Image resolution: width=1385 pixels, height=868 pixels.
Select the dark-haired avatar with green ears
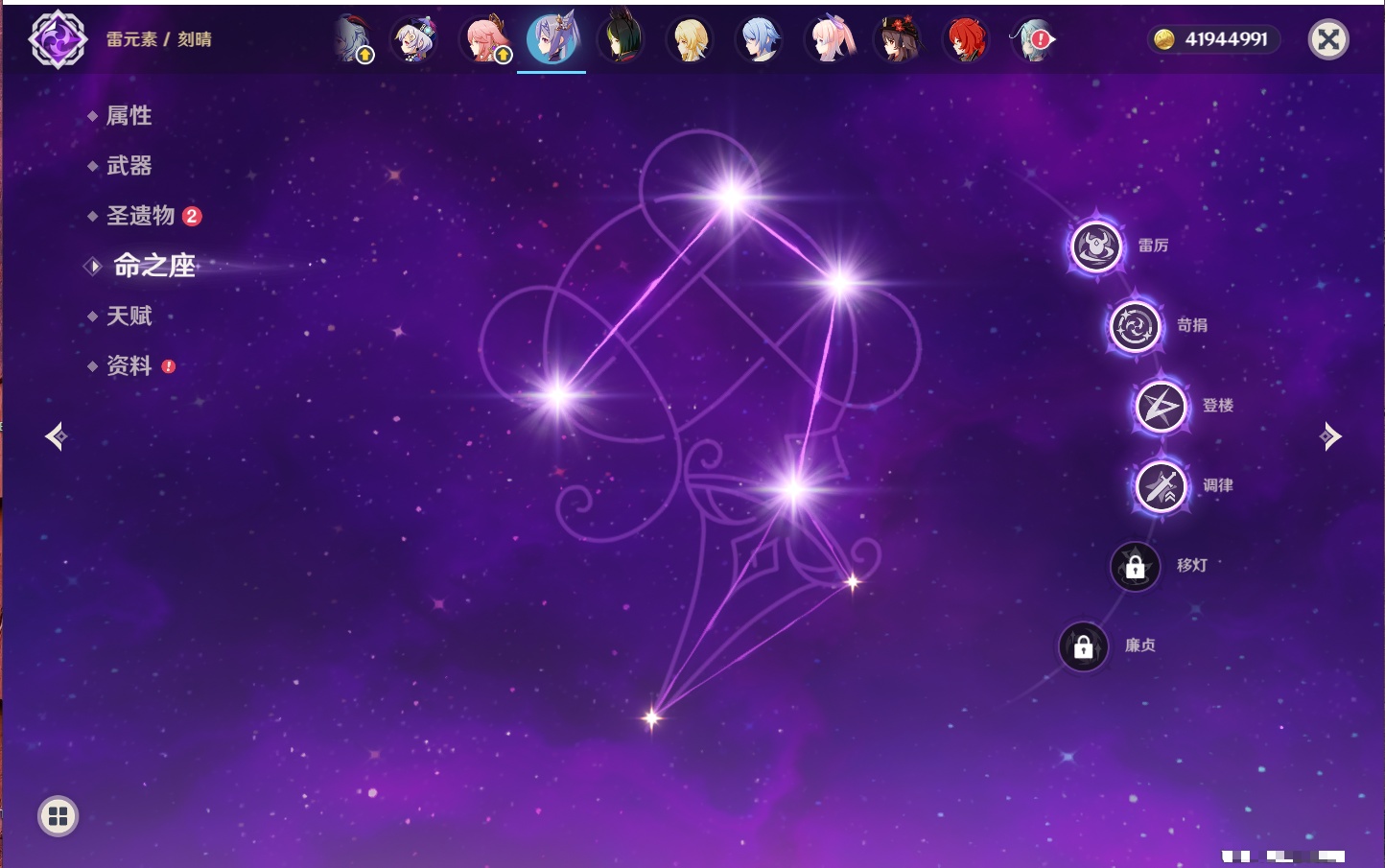pyautogui.click(x=622, y=40)
